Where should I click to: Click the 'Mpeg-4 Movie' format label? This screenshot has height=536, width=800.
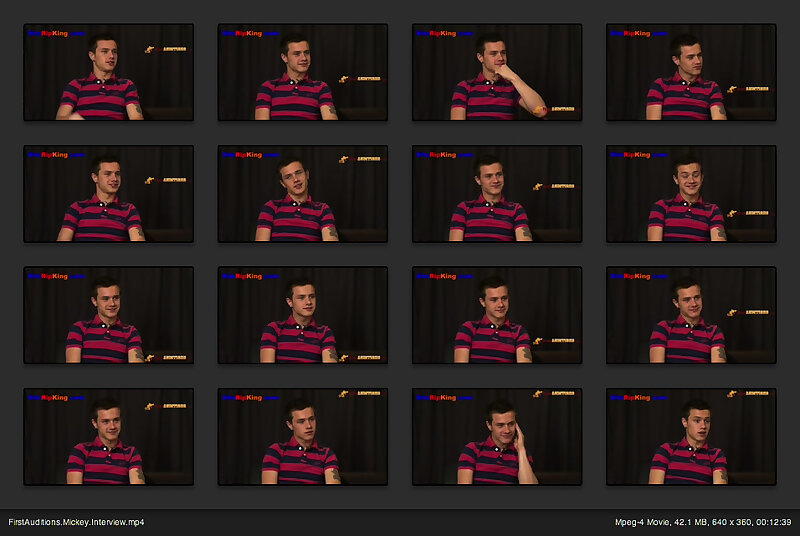pyautogui.click(x=642, y=522)
